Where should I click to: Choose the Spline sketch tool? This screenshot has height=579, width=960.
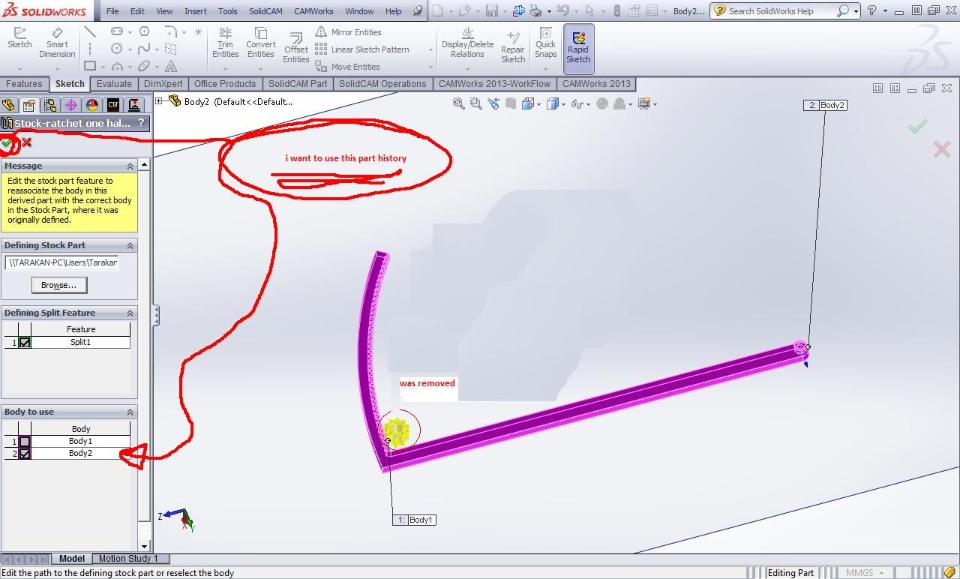point(144,48)
